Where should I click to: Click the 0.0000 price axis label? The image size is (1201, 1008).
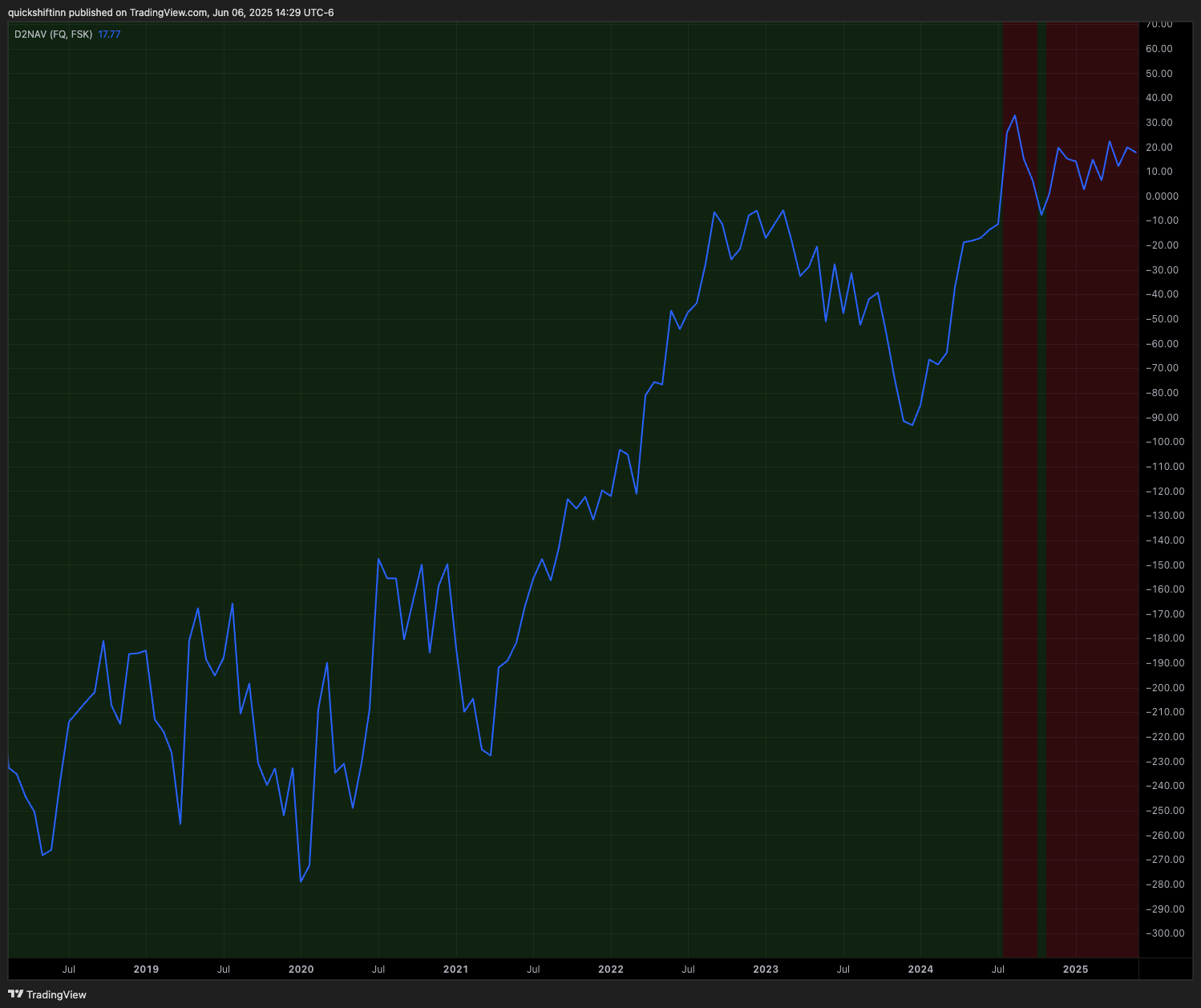click(1162, 196)
